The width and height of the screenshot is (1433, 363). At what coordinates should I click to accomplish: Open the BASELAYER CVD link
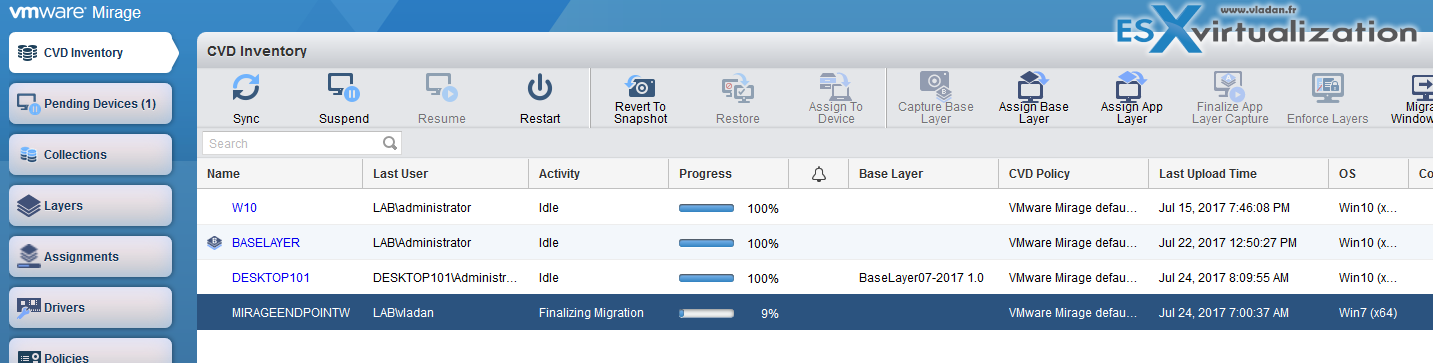(265, 243)
